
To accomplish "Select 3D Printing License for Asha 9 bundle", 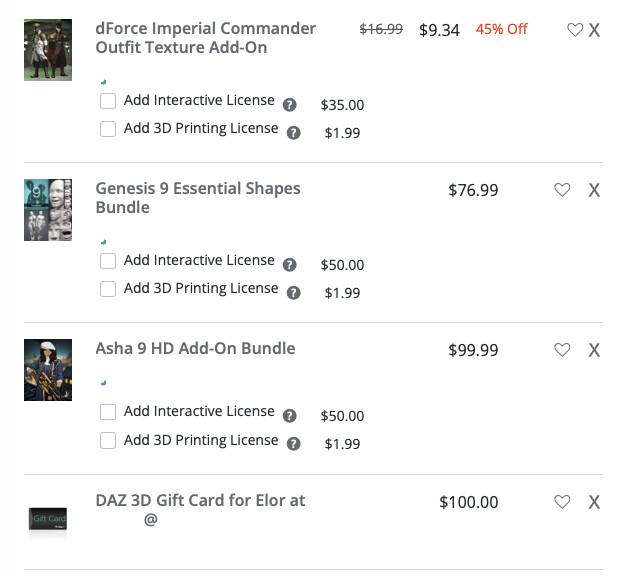I will tap(108, 440).
